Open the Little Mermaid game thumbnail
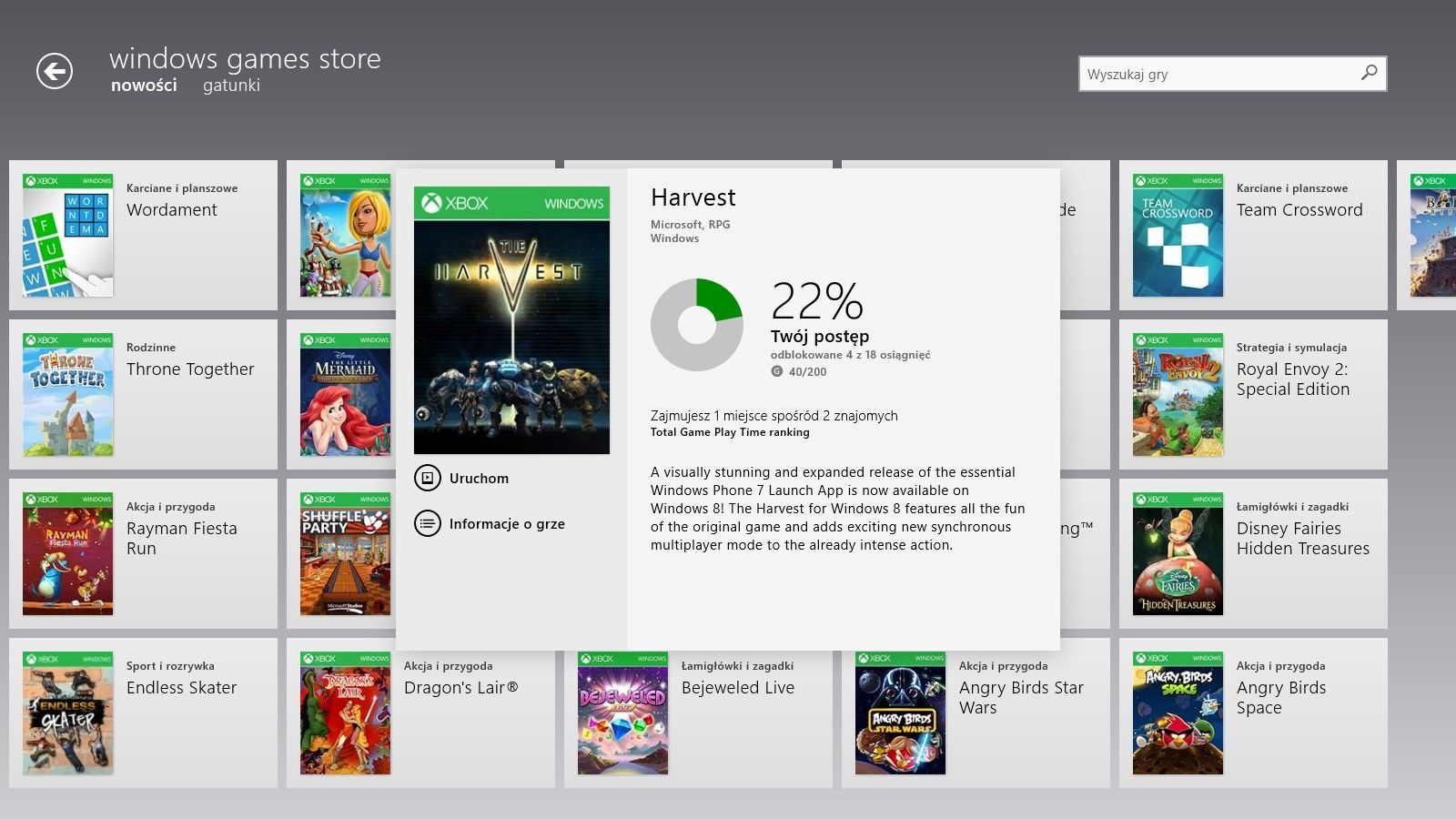The width and height of the screenshot is (1456, 819). 346,394
